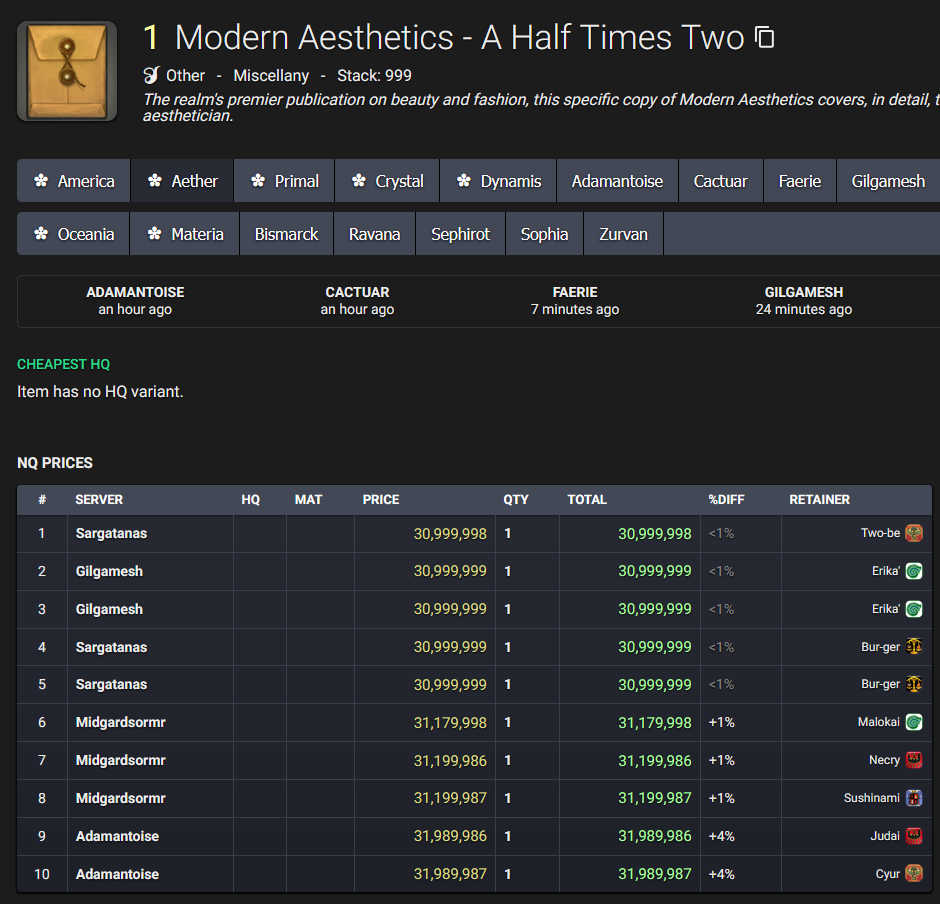Click the TOTAL column header
Viewport: 940px width, 904px height.
point(587,499)
